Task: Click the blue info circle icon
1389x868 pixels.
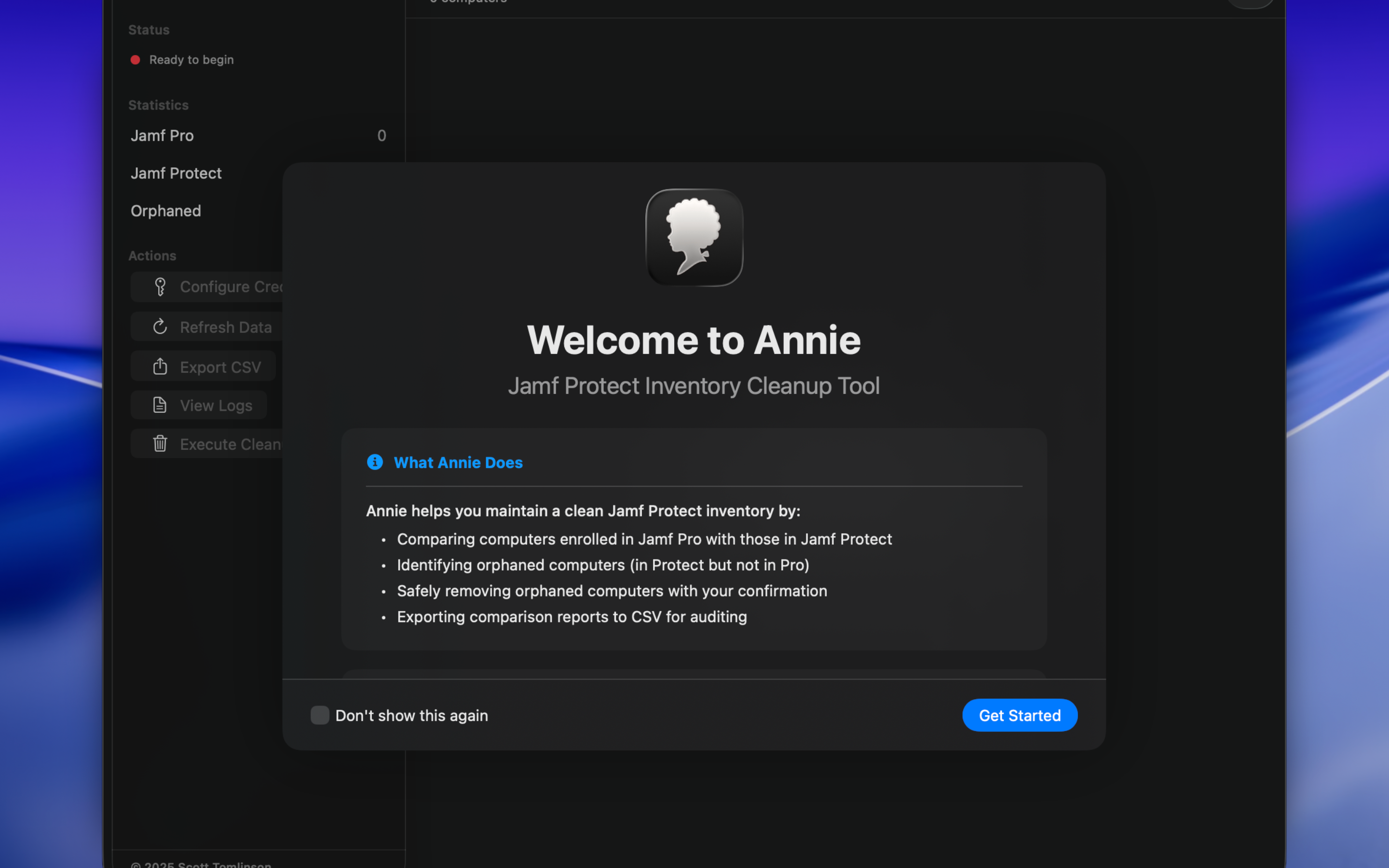Action: pyautogui.click(x=375, y=462)
